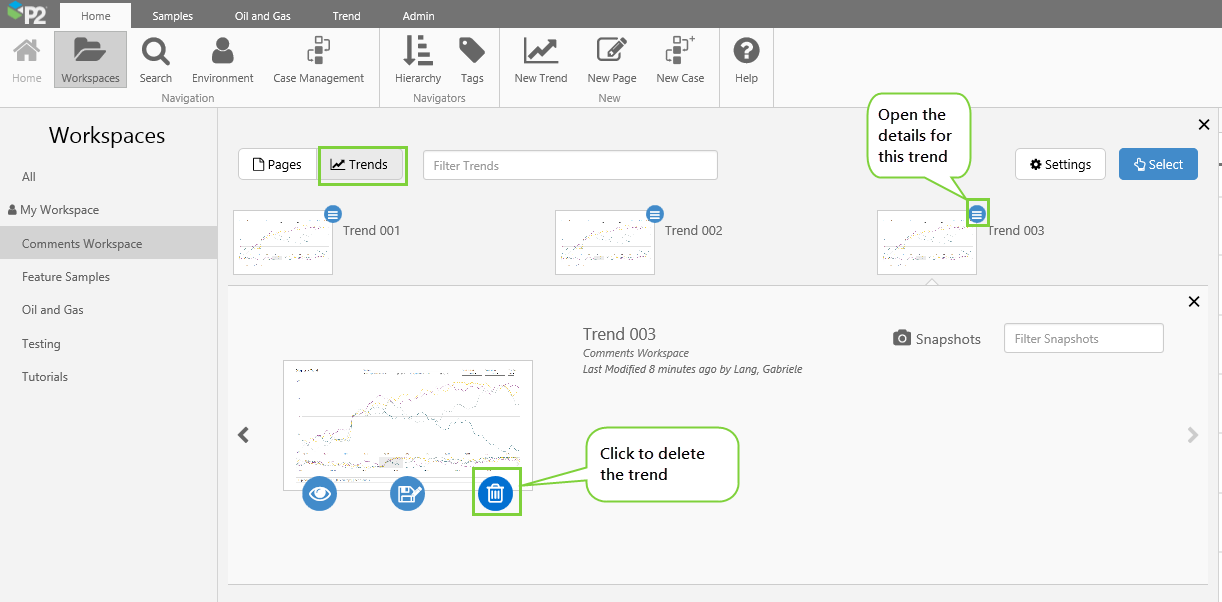The height and width of the screenshot is (602, 1222).
Task: Create a New Trend from ribbon
Action: click(x=541, y=60)
